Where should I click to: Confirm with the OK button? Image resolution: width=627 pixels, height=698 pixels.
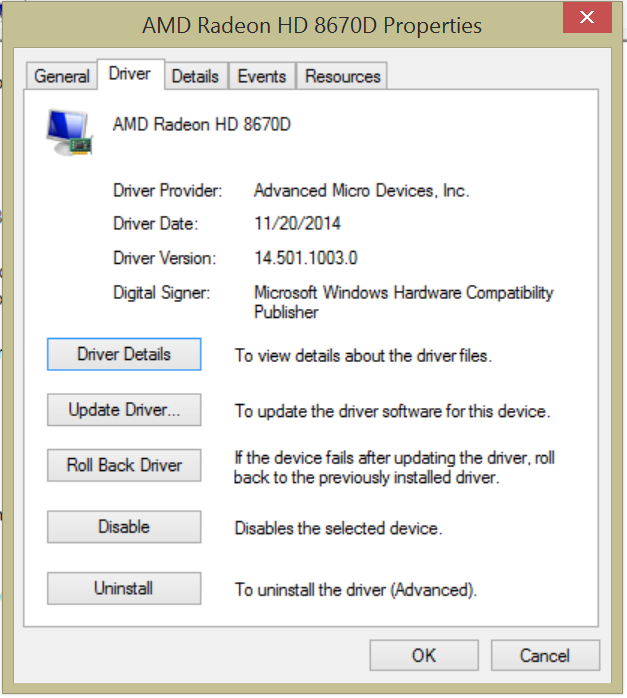[x=424, y=655]
